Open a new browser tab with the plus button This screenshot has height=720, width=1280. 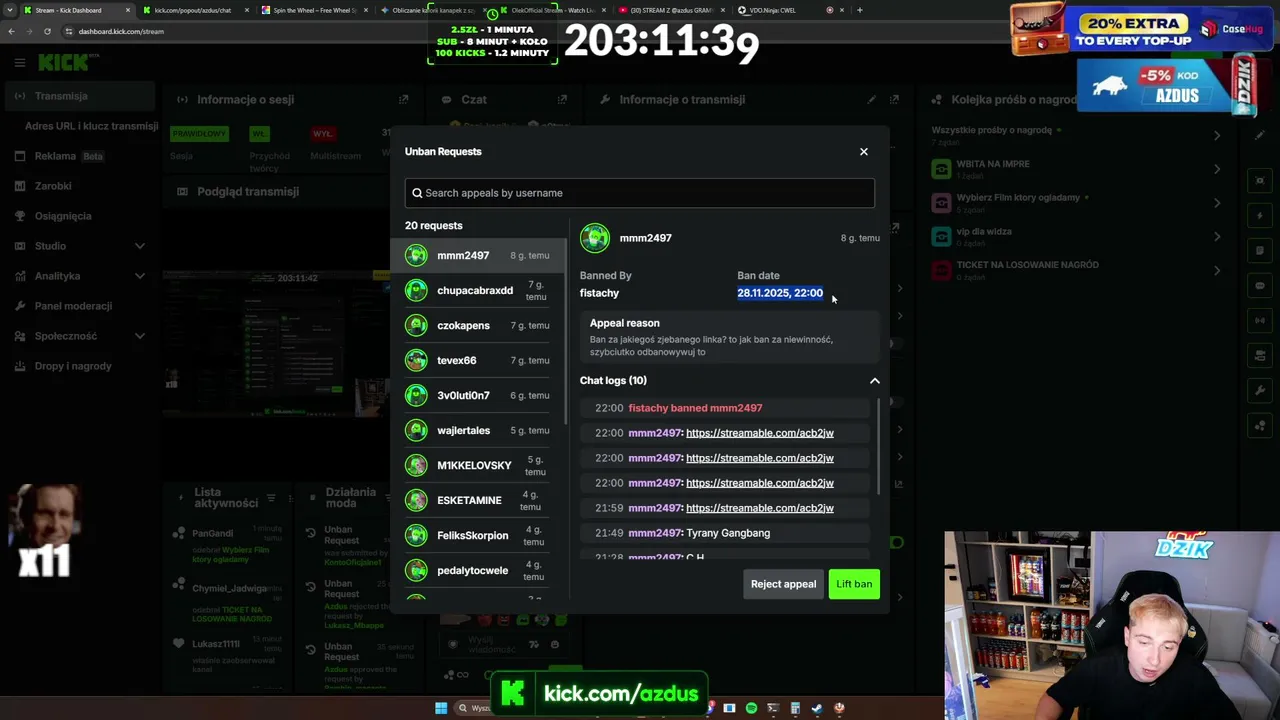[x=860, y=10]
